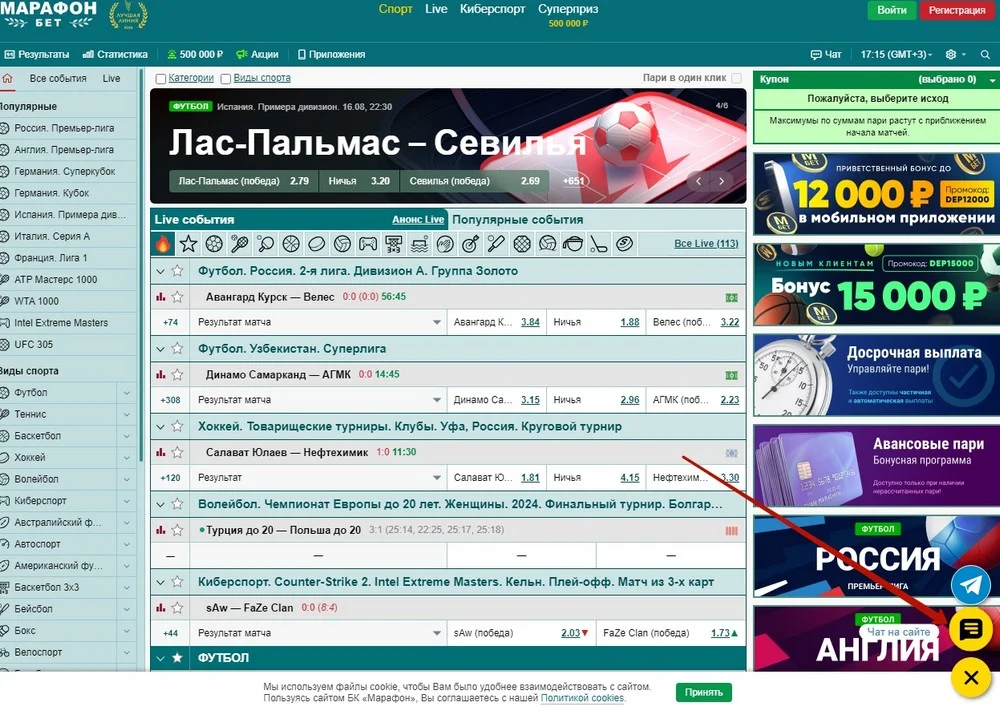
Task: Open esports events via gamepad icon
Action: click(x=367, y=242)
